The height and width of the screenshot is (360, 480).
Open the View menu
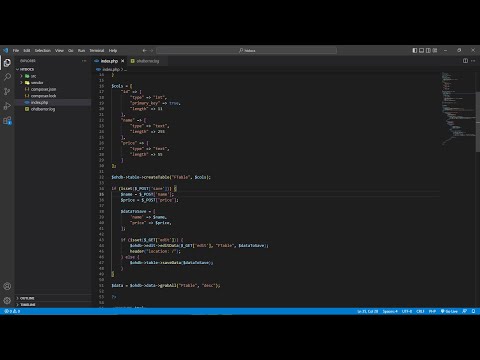[59, 50]
